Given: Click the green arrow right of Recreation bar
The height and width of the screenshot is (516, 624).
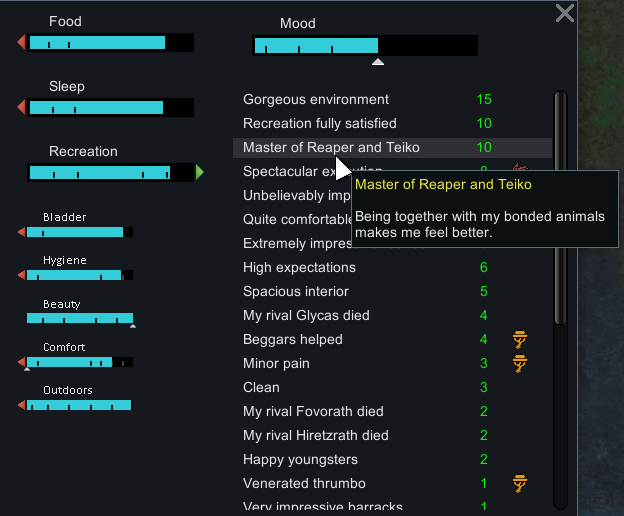Looking at the screenshot, I should click(200, 172).
